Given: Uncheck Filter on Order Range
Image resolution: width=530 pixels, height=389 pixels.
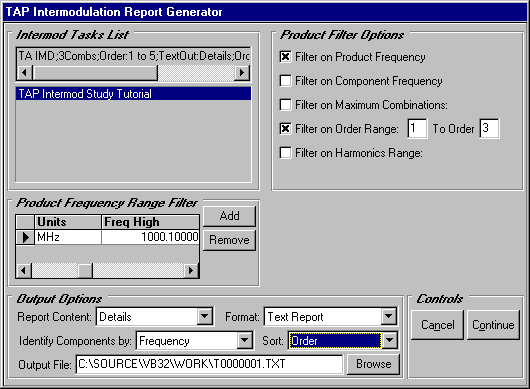Looking at the screenshot, I should 285,129.
